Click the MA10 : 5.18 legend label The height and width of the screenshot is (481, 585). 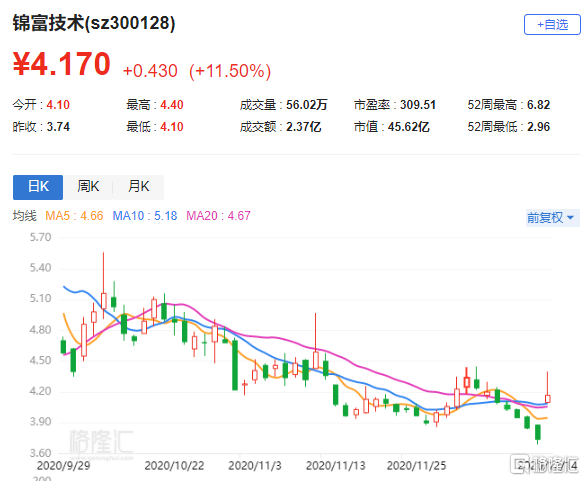click(x=145, y=216)
